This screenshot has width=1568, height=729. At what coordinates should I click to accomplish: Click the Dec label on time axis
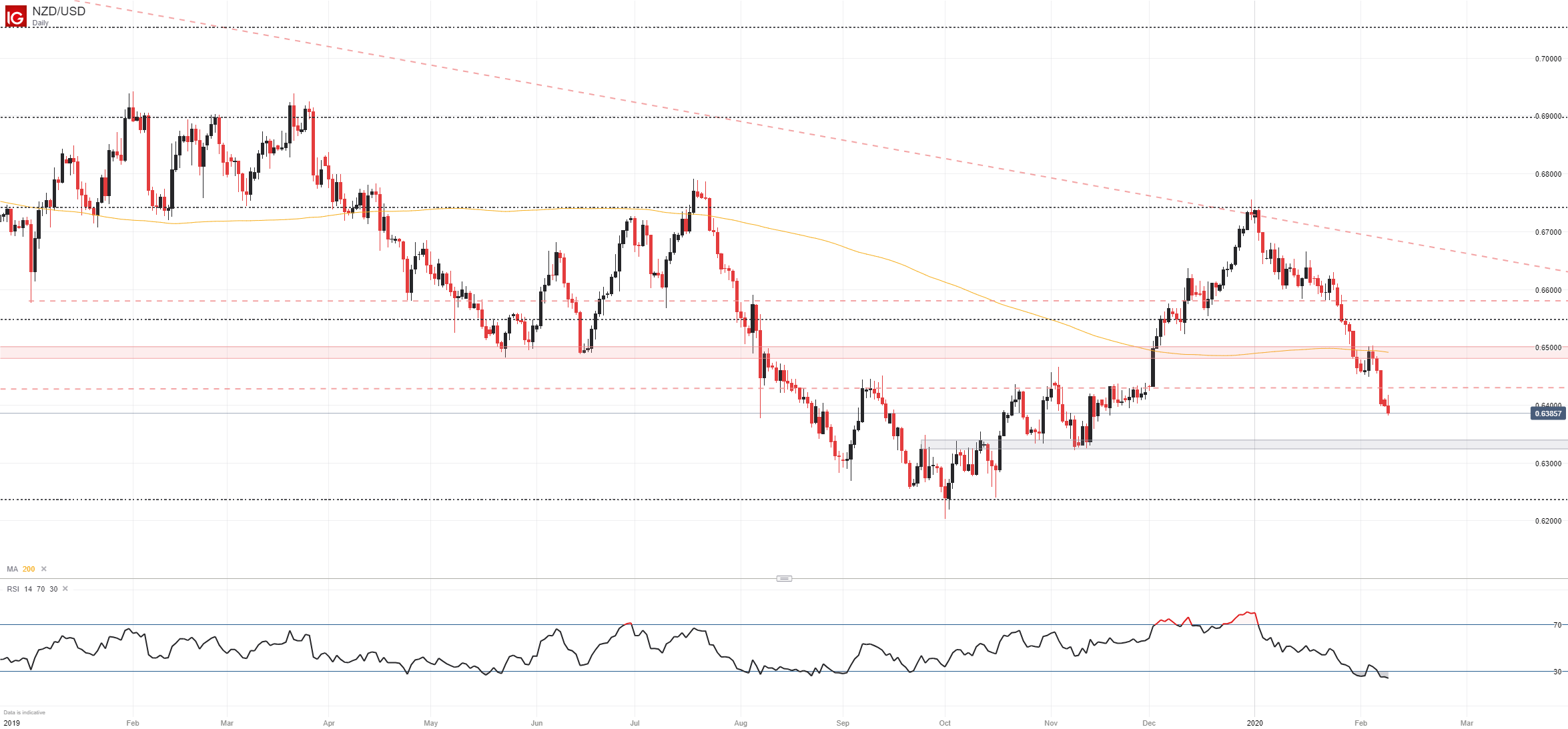(x=1149, y=723)
